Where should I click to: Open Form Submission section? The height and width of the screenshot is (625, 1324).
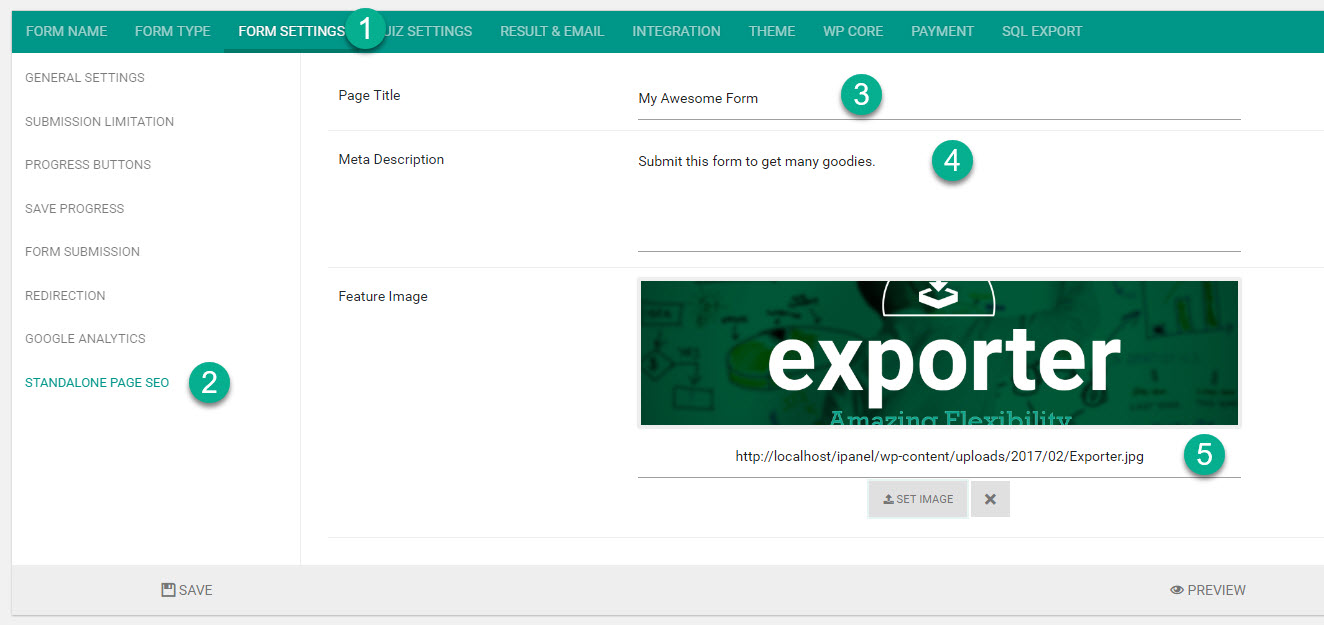pos(82,252)
